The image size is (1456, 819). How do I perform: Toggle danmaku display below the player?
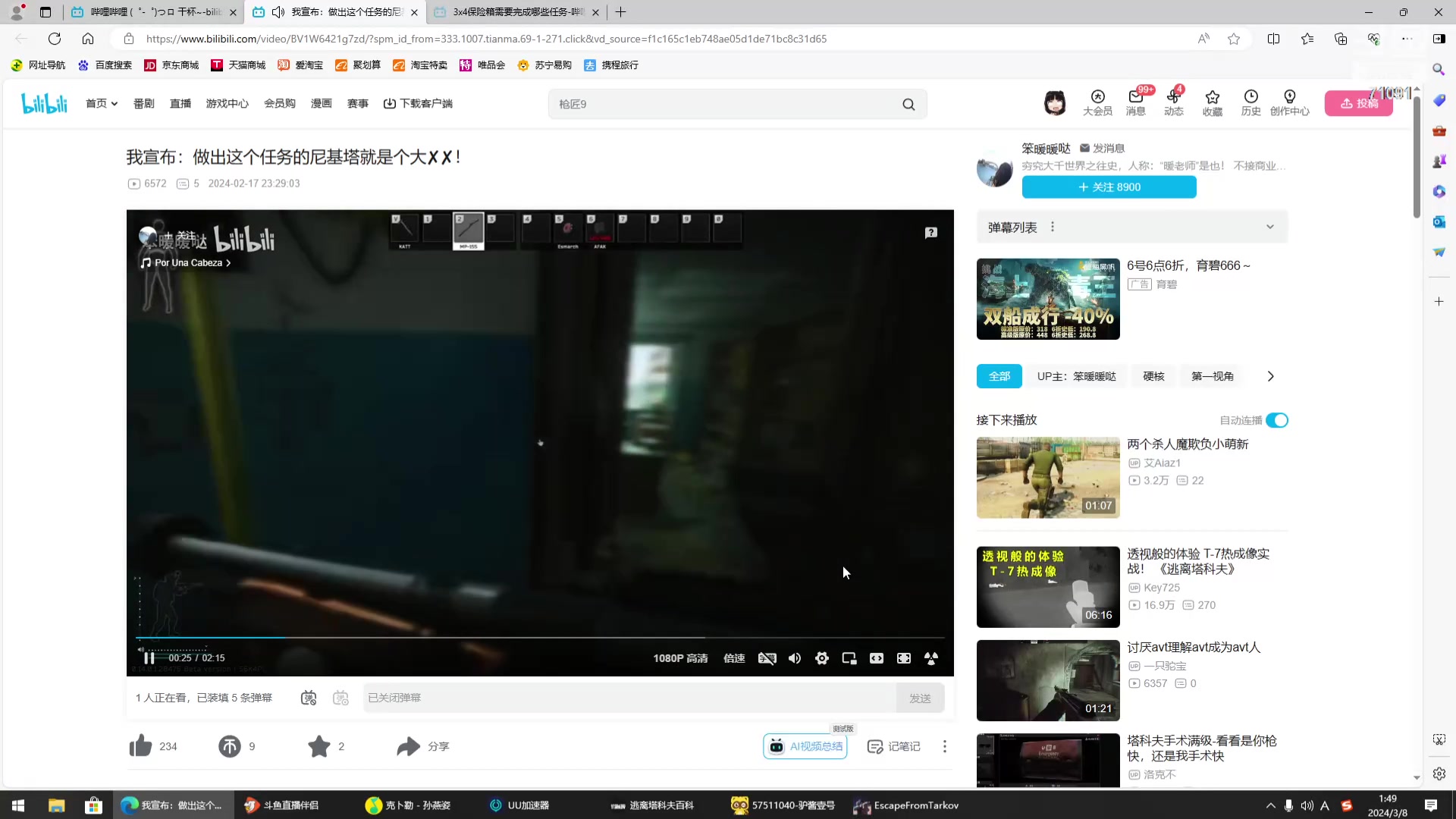click(309, 698)
